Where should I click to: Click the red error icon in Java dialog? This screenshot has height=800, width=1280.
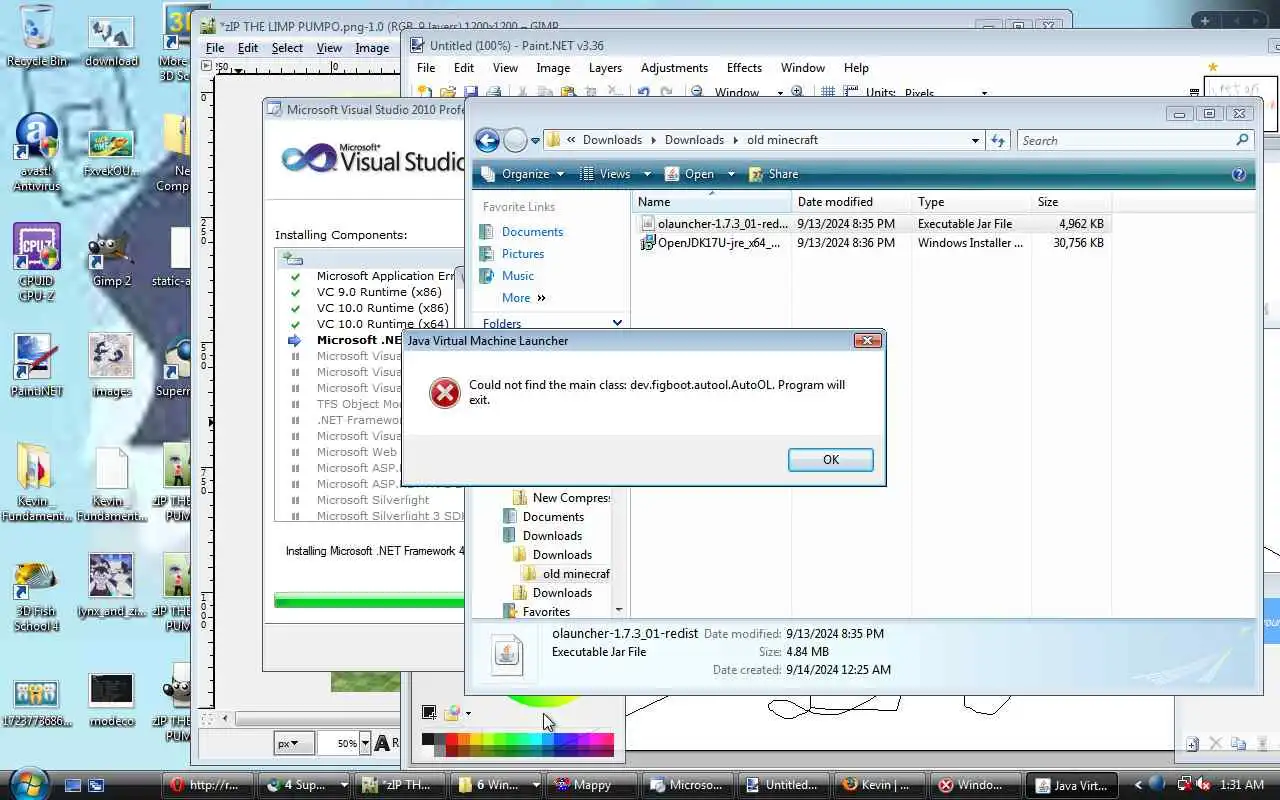[x=444, y=393]
